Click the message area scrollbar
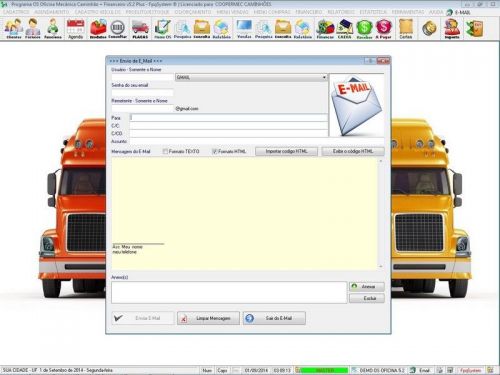Screen dimensions: 500x375 coord(381,214)
